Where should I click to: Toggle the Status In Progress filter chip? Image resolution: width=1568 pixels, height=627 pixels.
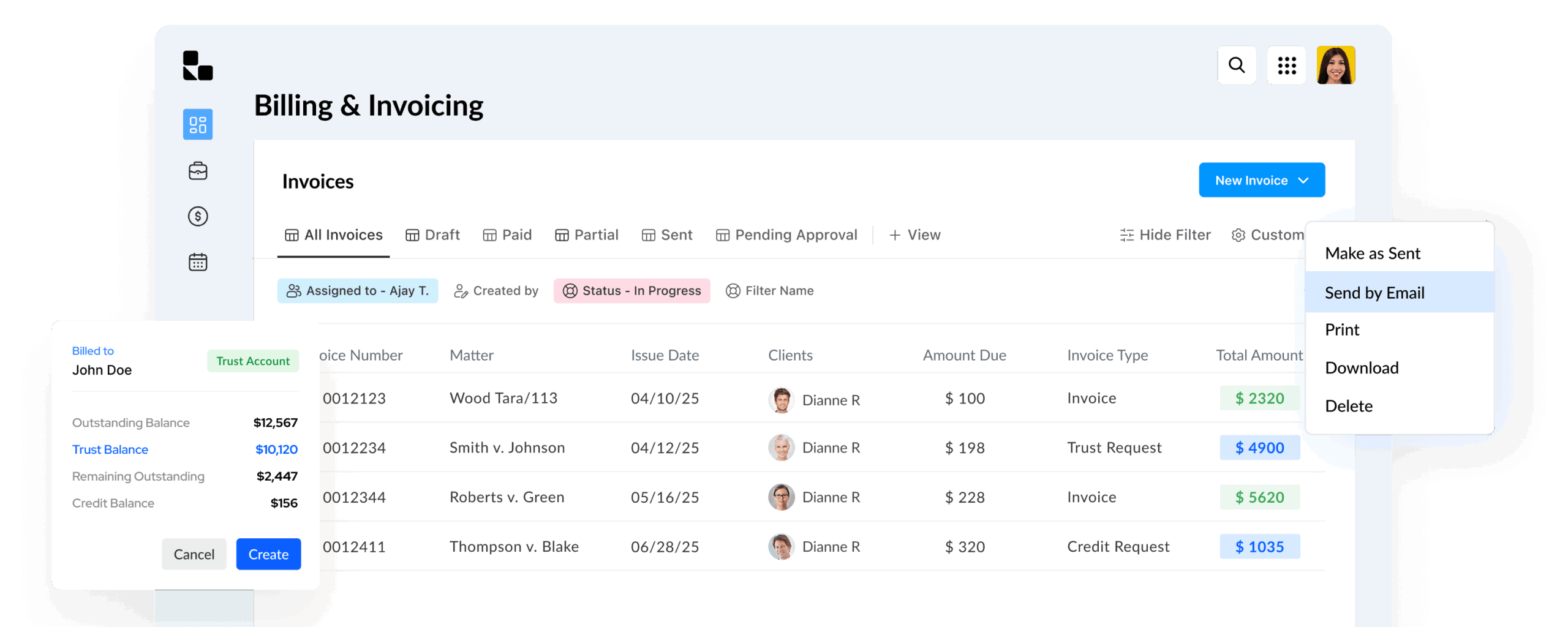tap(631, 291)
